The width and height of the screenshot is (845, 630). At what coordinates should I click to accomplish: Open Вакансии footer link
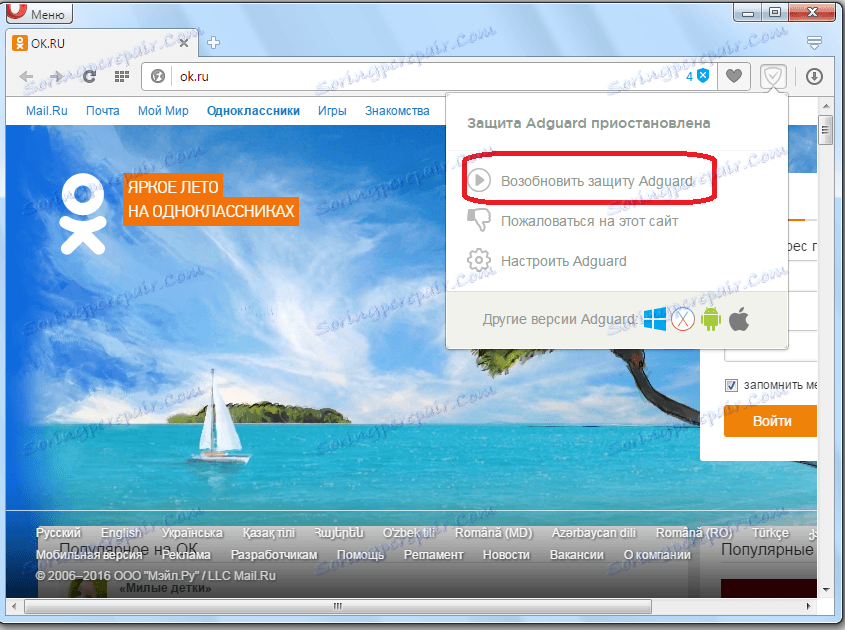coord(577,555)
